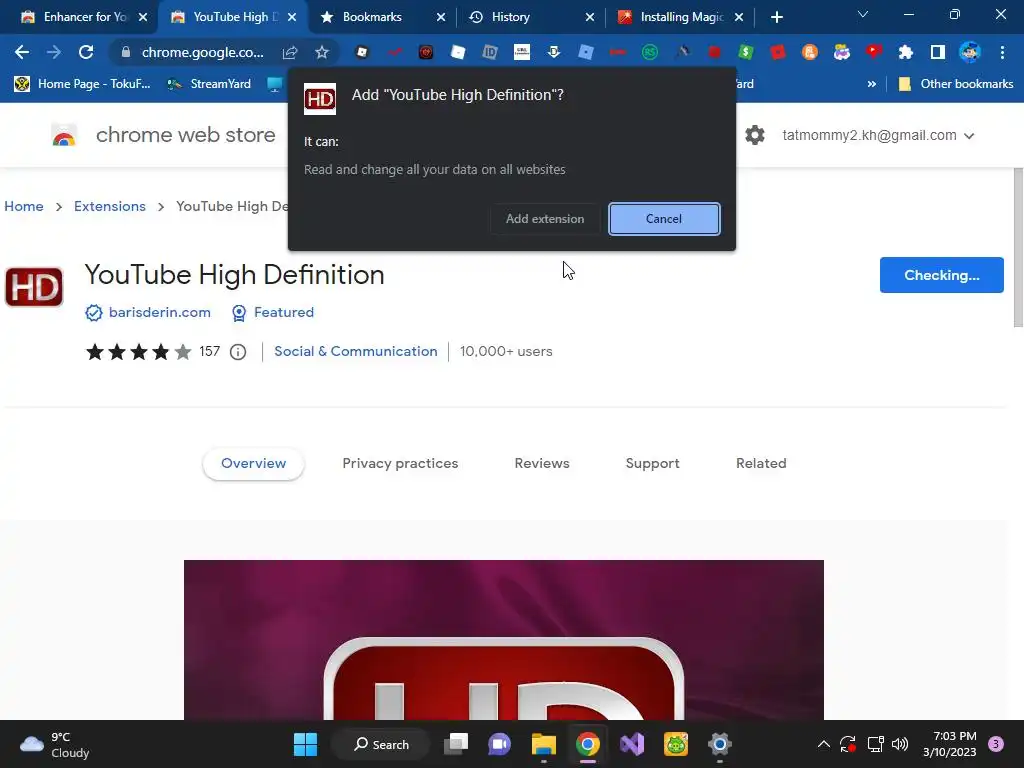Open the Reviews tab
The height and width of the screenshot is (768, 1024).
point(542,463)
